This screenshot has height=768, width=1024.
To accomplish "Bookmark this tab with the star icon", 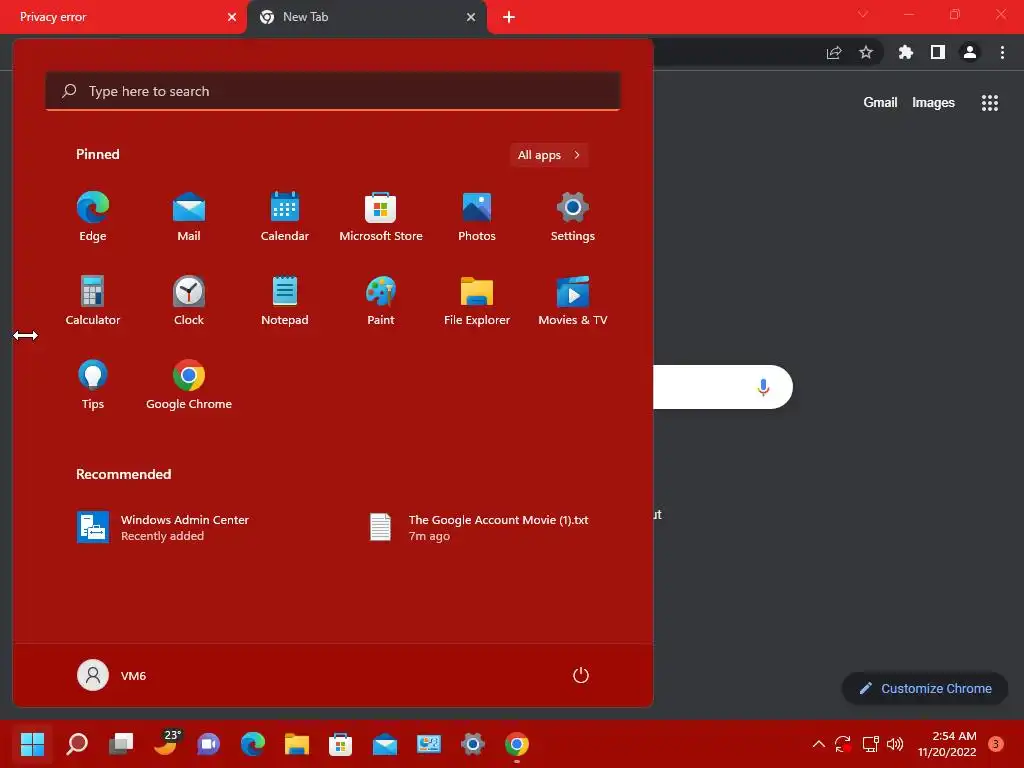I will 866,52.
